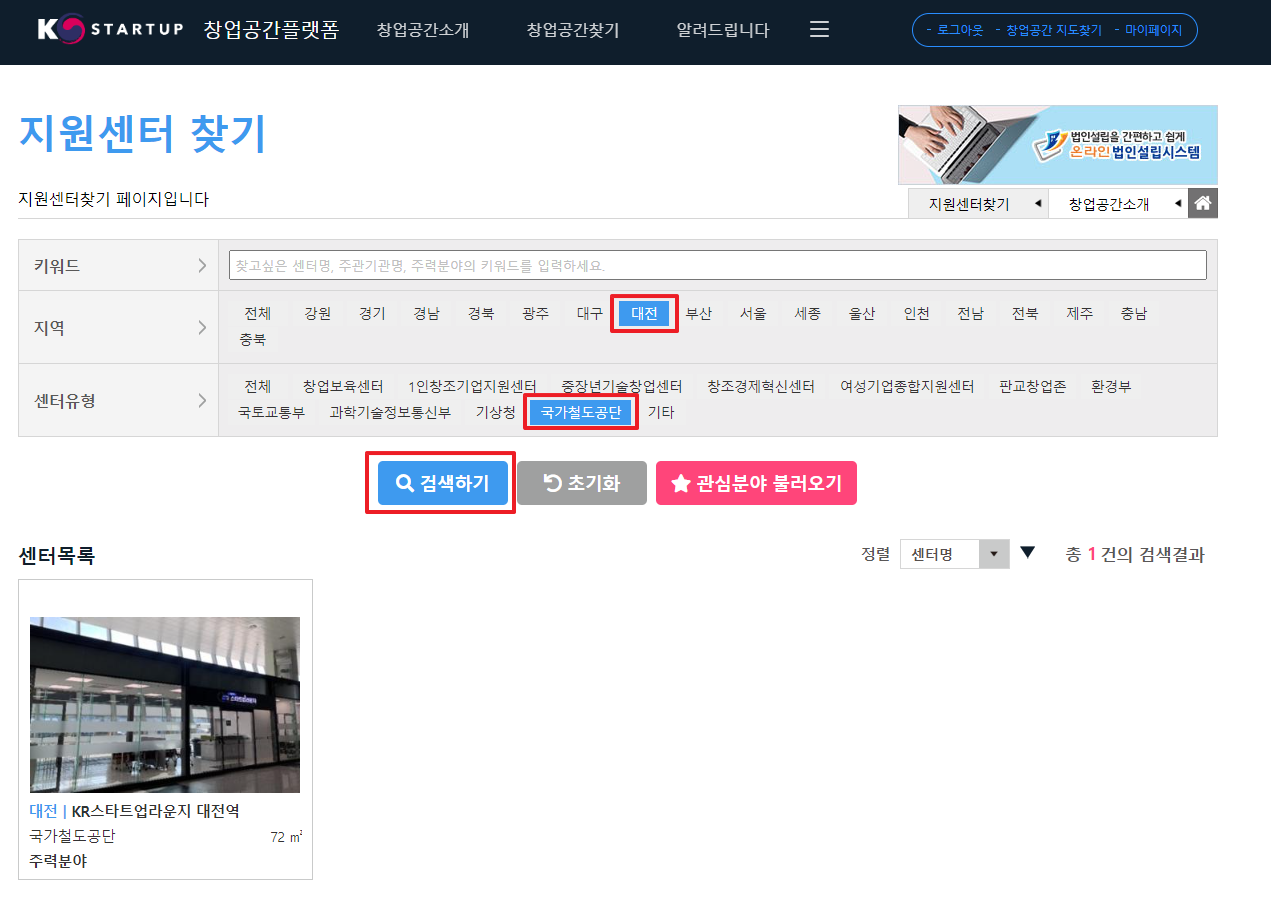Expand the 창업공간소개 breadcrumb dropdown

1118,204
